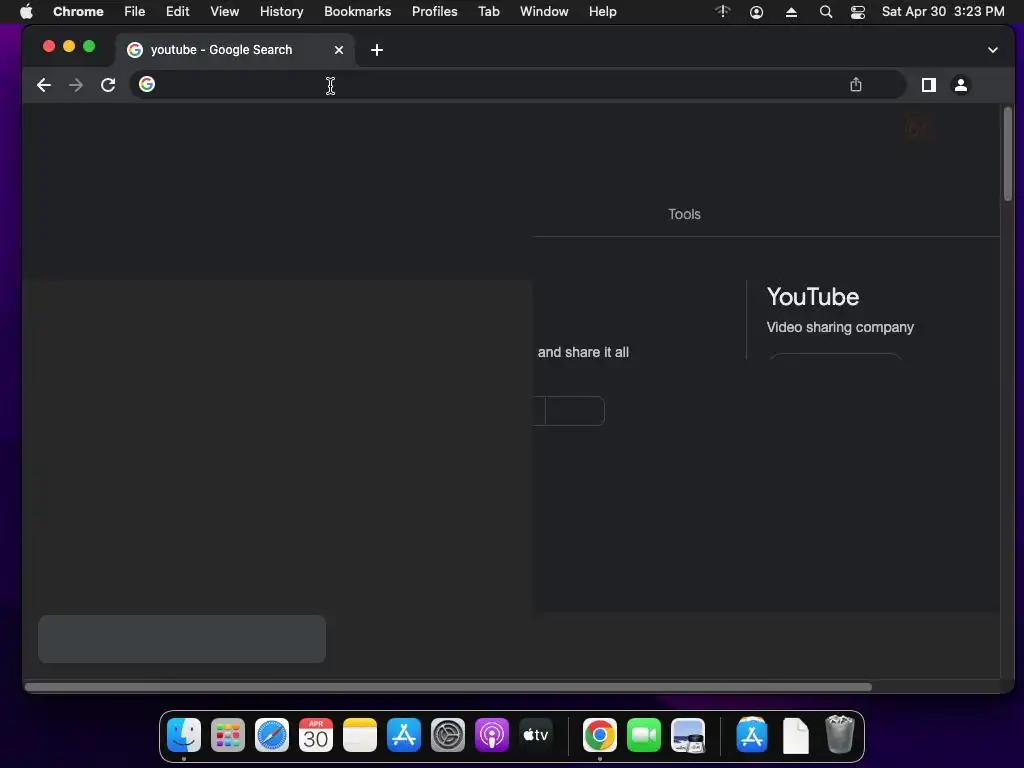
Task: Click the Google icon in address bar
Action: click(147, 84)
